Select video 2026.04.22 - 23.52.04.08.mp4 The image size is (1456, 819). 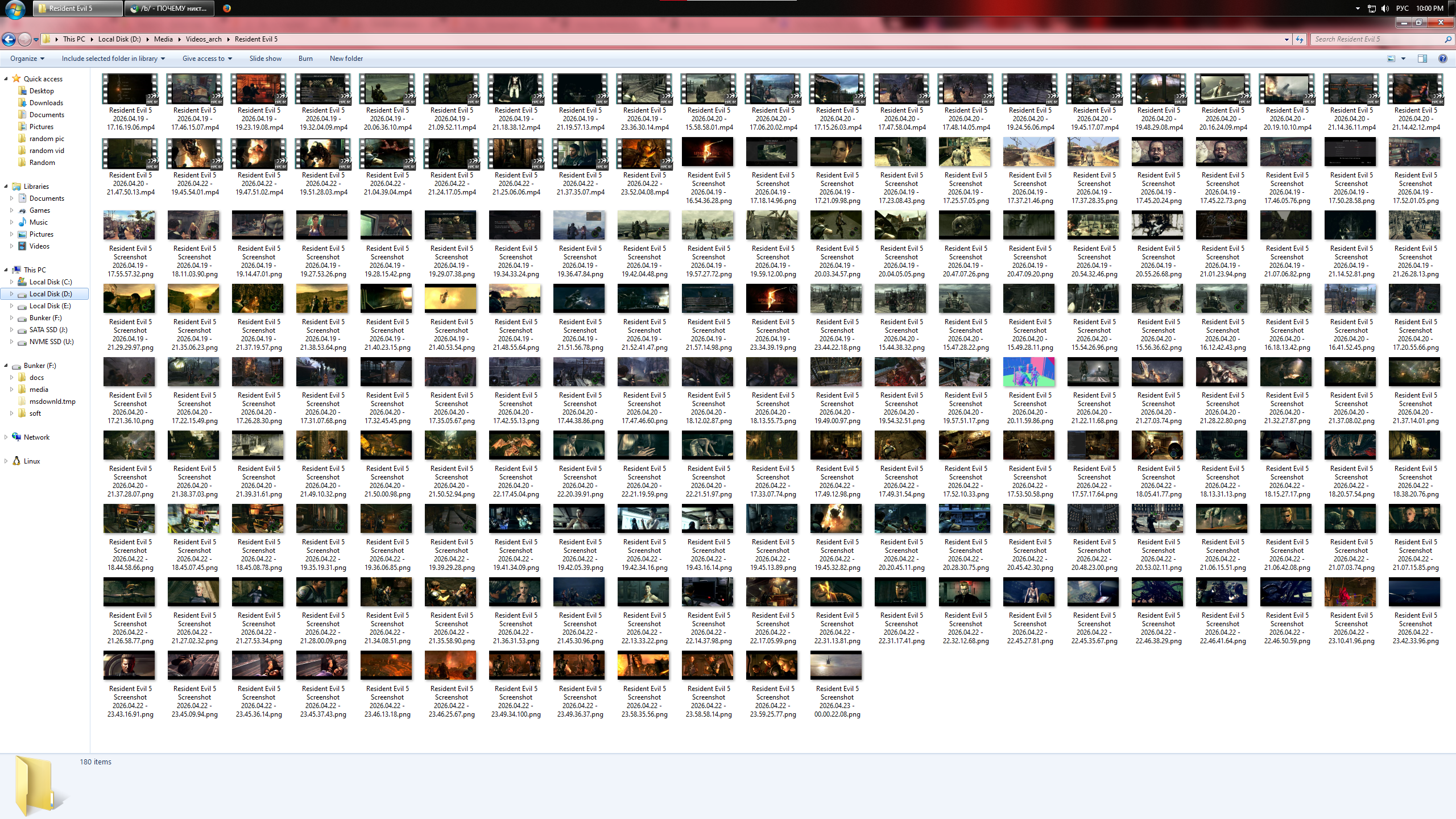coord(644,168)
